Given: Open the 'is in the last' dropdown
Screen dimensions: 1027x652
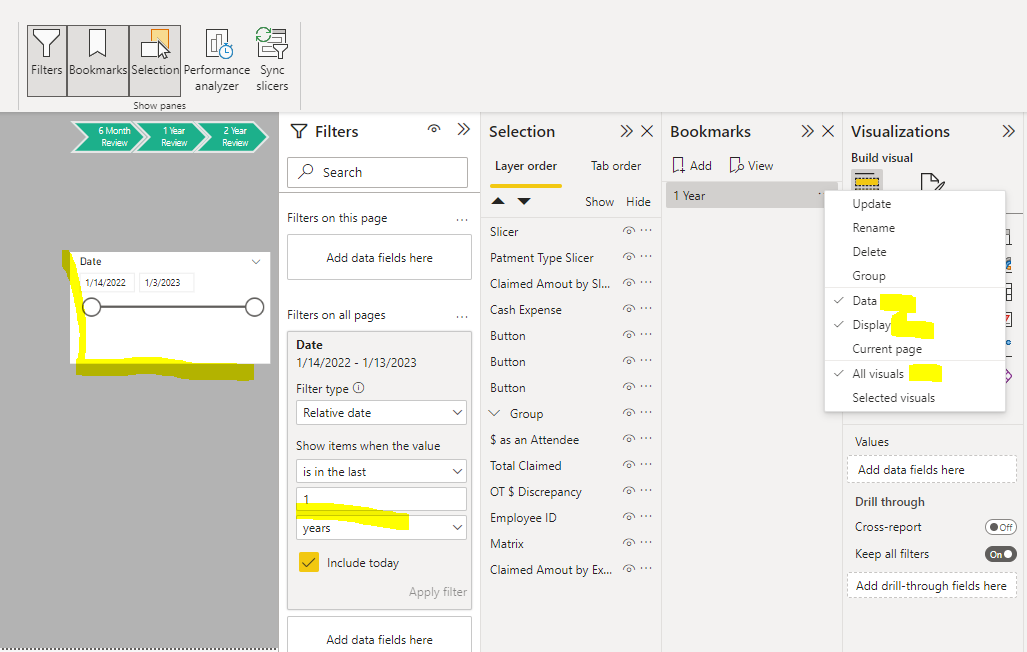Looking at the screenshot, I should (x=381, y=472).
